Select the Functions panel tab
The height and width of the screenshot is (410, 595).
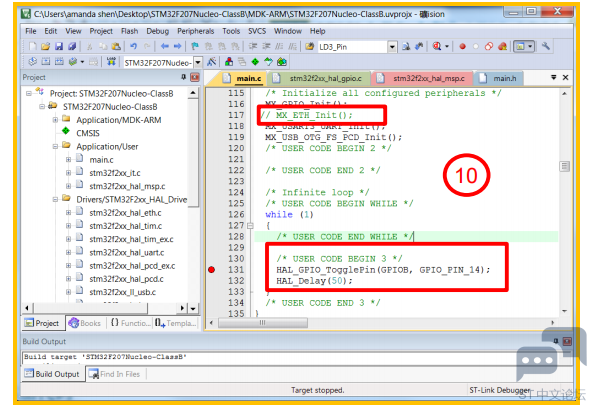130,323
